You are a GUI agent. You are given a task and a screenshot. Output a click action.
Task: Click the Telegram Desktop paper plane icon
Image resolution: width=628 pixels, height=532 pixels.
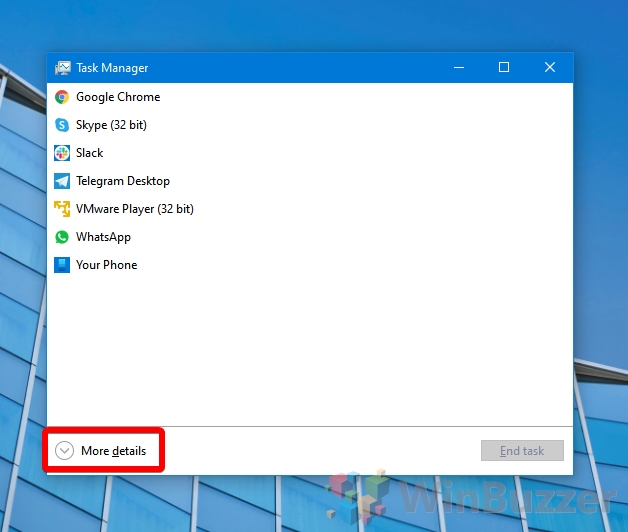click(x=62, y=181)
